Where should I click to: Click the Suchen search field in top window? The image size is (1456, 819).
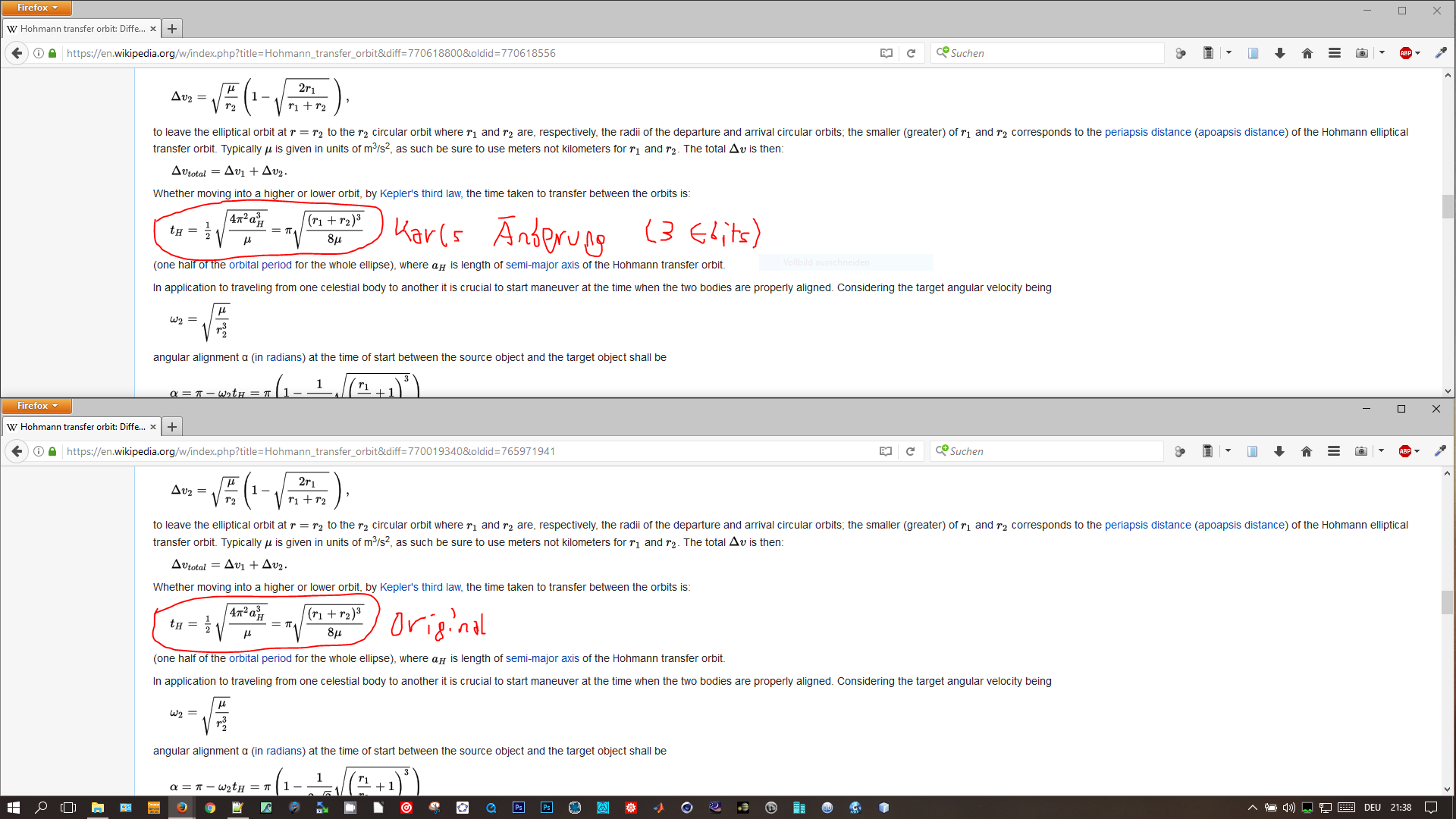tap(1046, 53)
